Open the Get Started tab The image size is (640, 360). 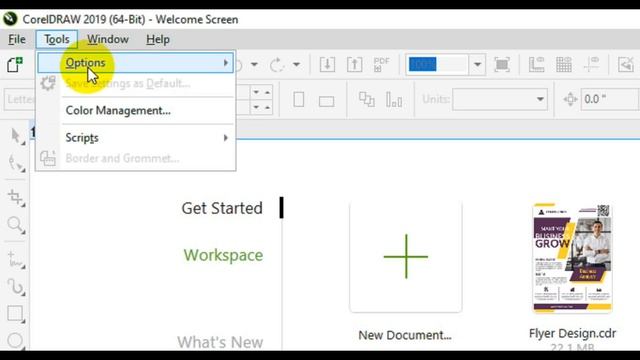pyautogui.click(x=222, y=208)
